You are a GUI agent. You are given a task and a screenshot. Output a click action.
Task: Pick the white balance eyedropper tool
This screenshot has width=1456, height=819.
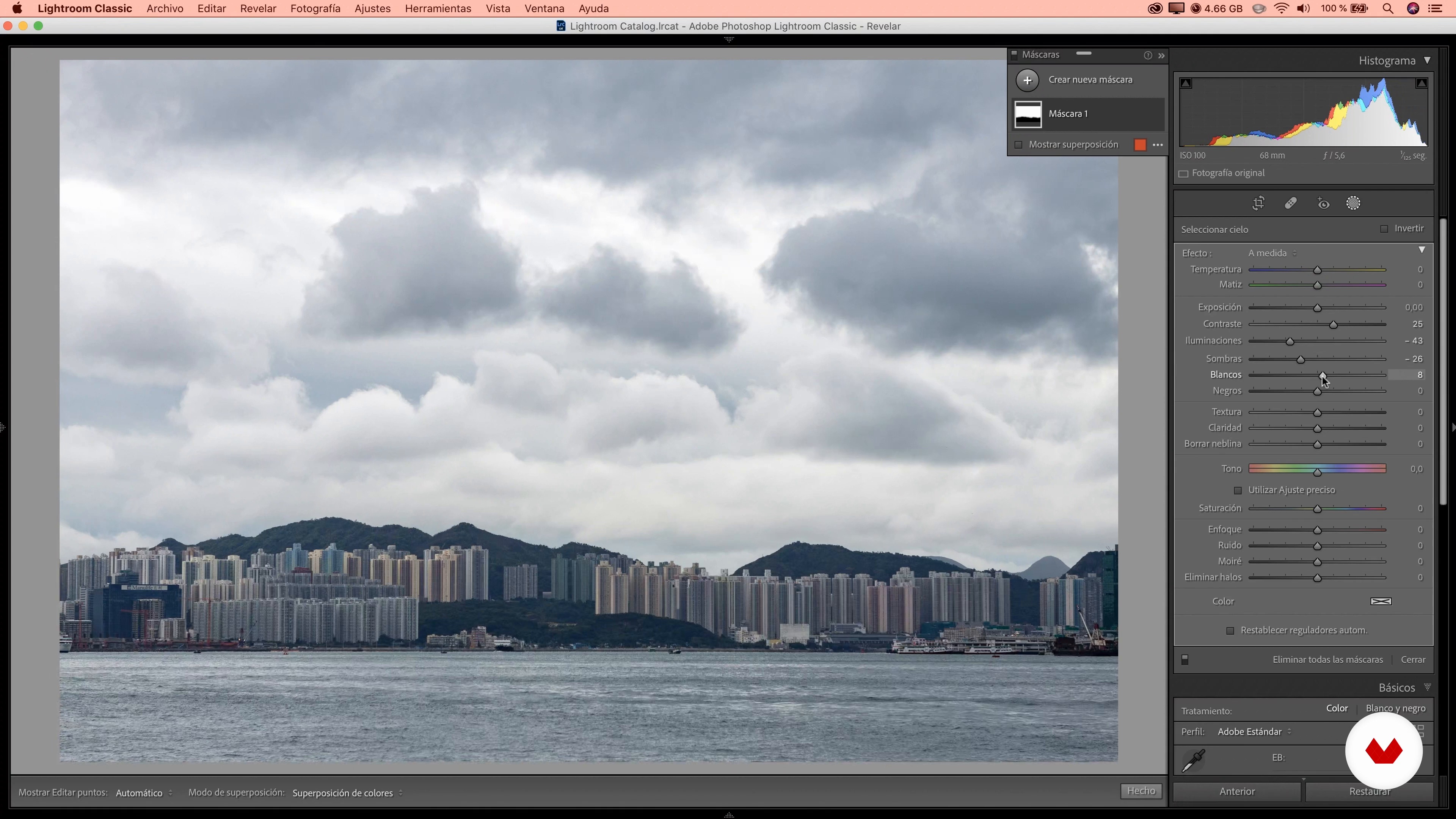pyautogui.click(x=1194, y=760)
